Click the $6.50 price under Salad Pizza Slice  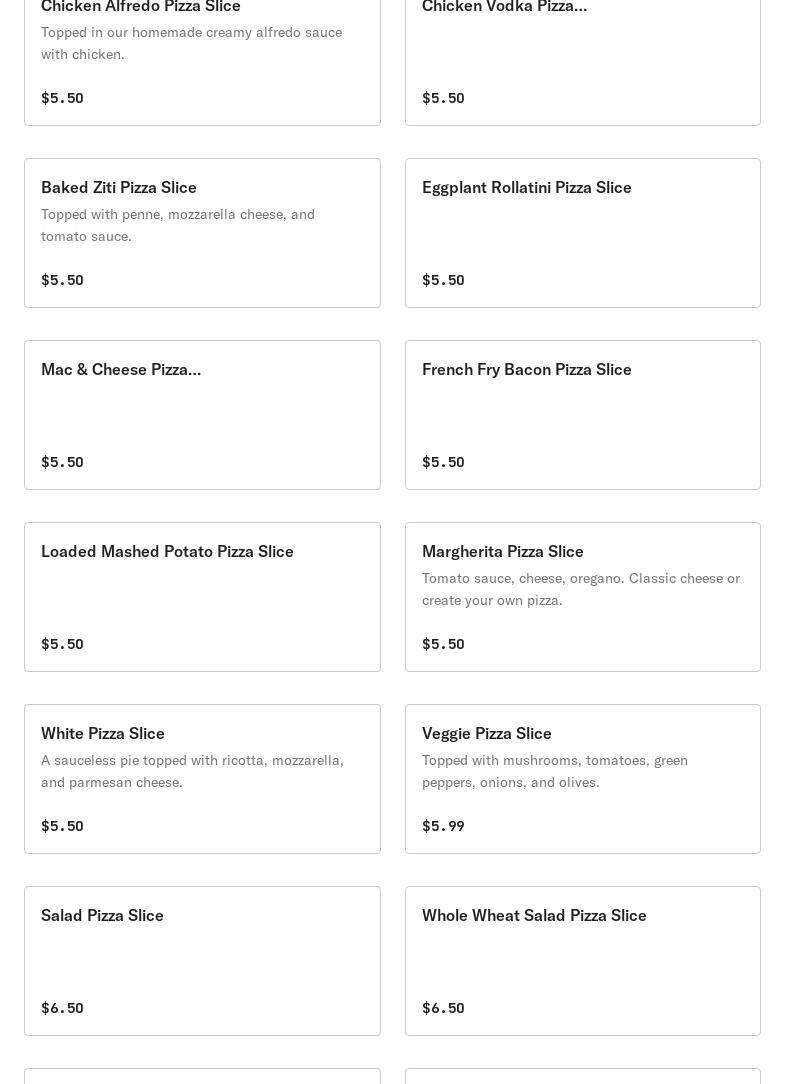pyautogui.click(x=62, y=1008)
